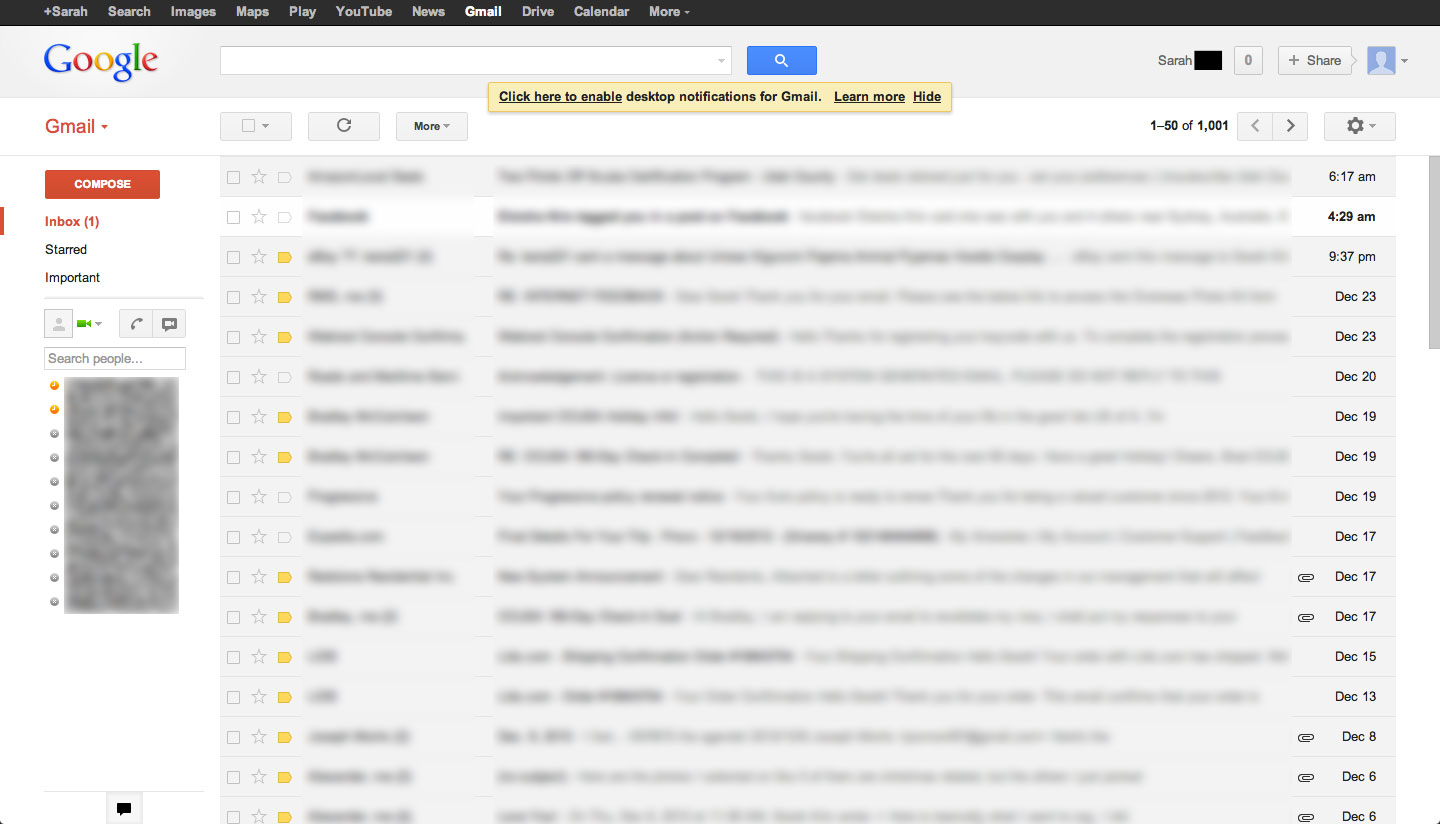The image size is (1440, 824).
Task: Click the Google logo
Action: point(100,60)
